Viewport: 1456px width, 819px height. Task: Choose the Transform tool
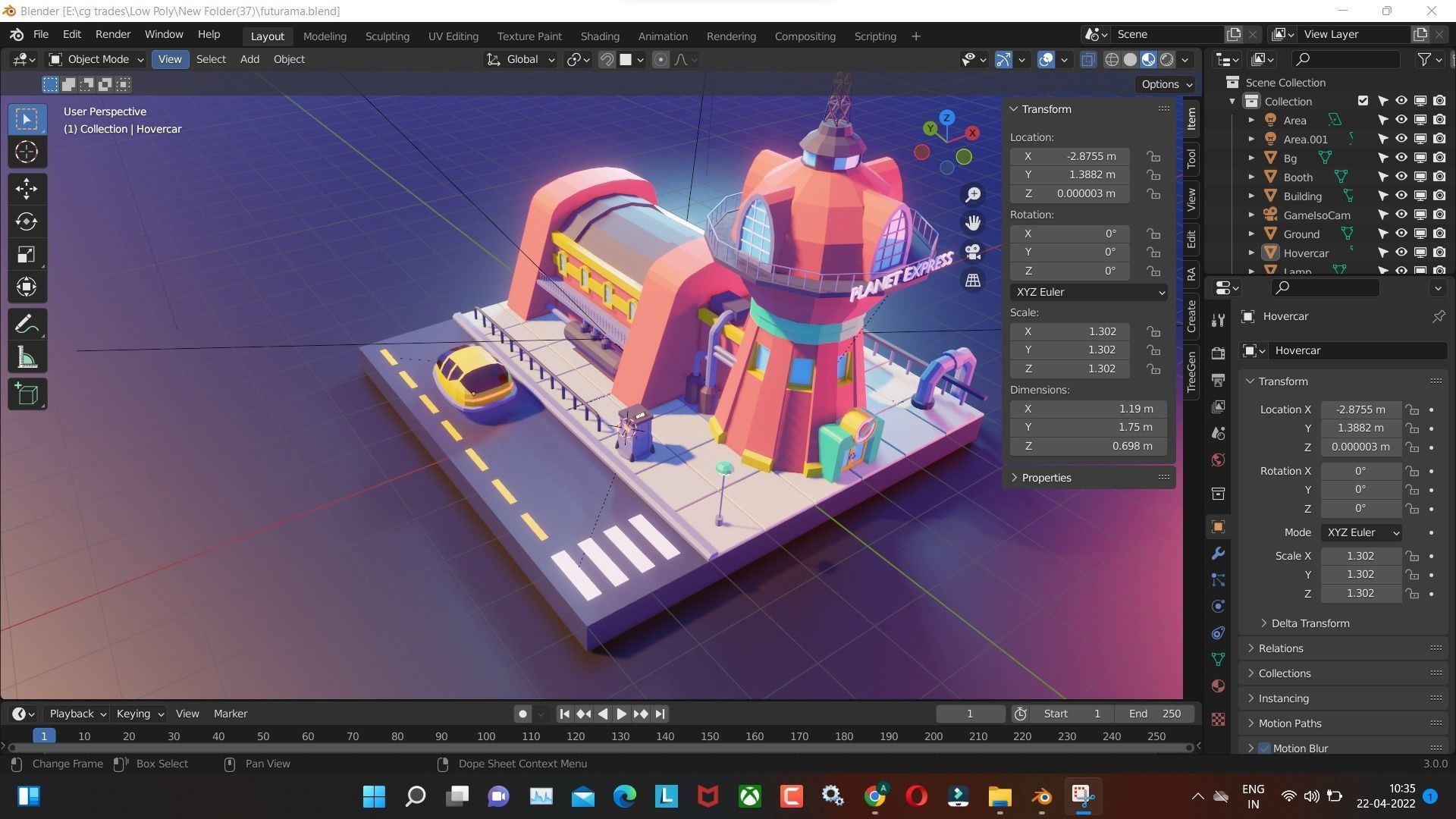27,287
